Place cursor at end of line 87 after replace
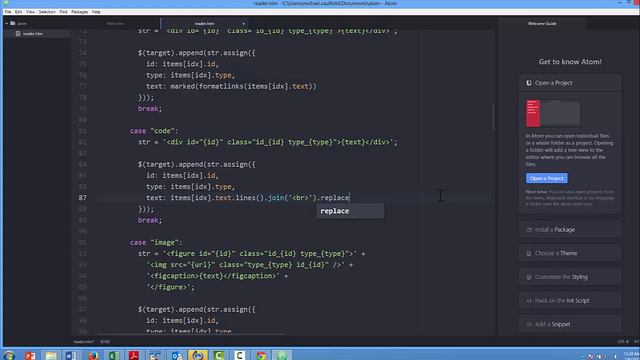The image size is (640, 360). (x=350, y=198)
